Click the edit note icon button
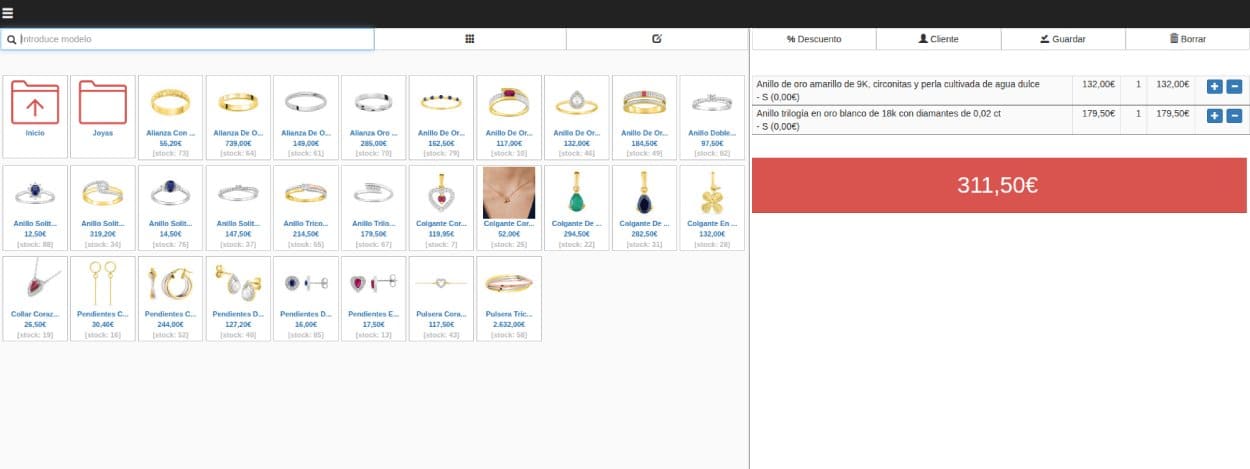Image resolution: width=1250 pixels, height=469 pixels. tap(657, 39)
